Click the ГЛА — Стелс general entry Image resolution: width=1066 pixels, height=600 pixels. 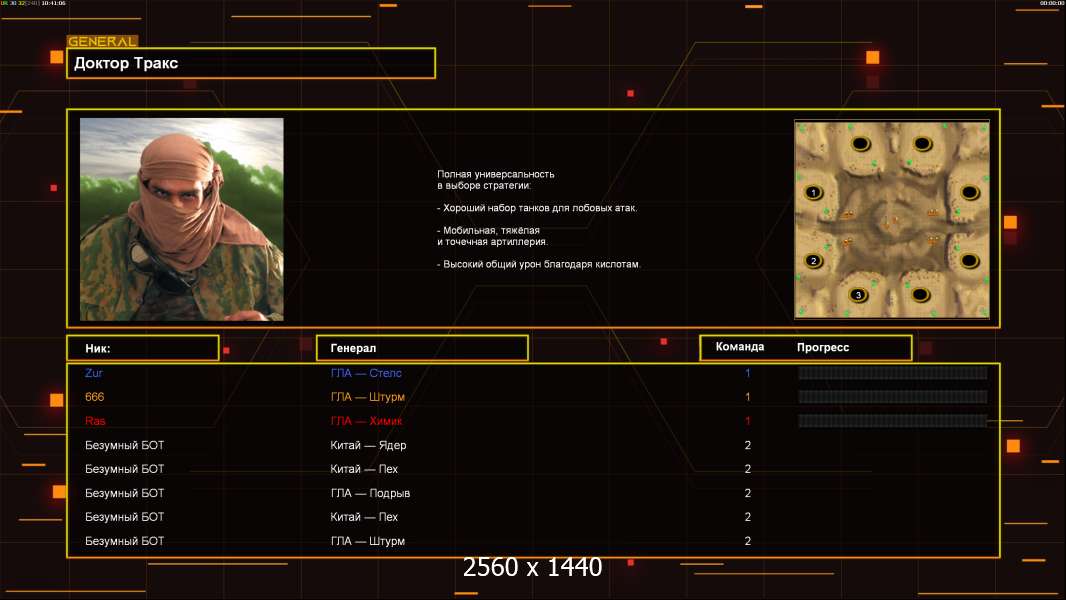pos(366,373)
